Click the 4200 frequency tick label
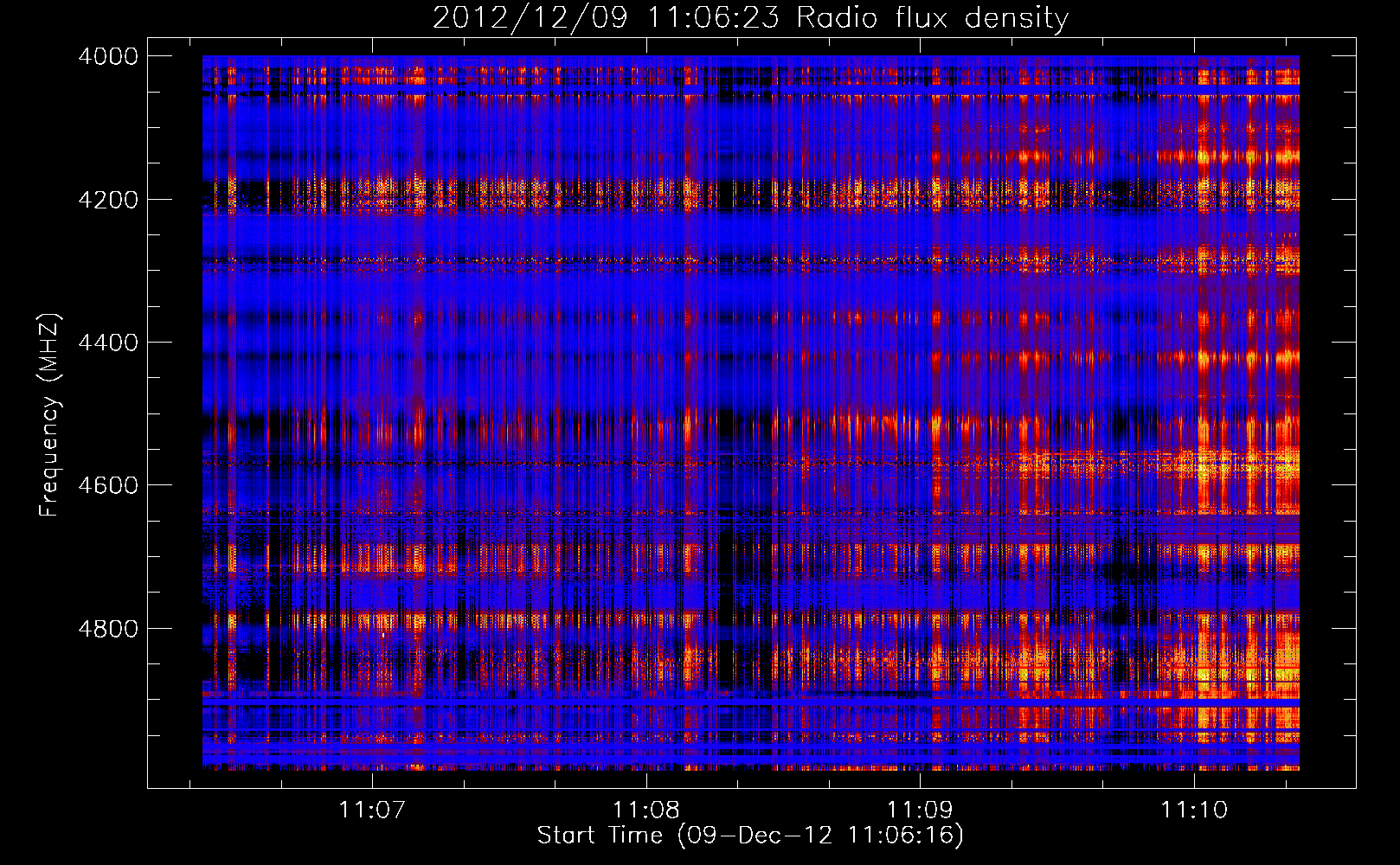1400x865 pixels. tap(108, 200)
